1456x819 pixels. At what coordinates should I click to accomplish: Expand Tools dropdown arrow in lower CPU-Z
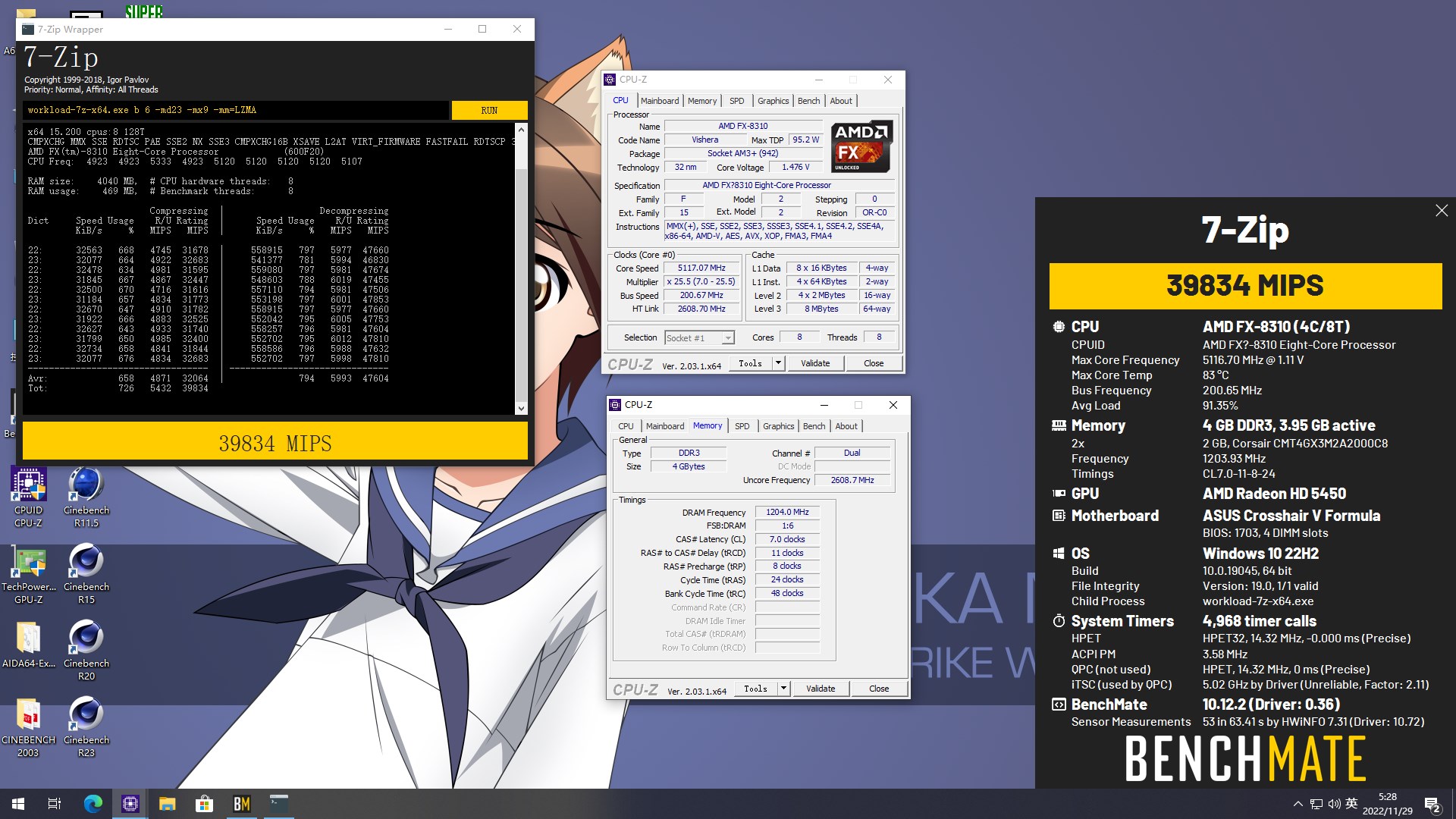click(783, 689)
